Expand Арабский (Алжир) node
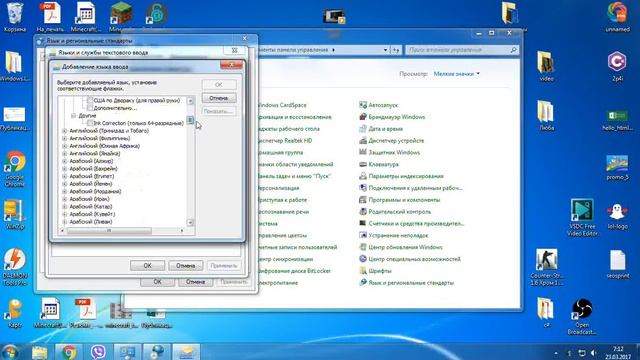 point(64,161)
